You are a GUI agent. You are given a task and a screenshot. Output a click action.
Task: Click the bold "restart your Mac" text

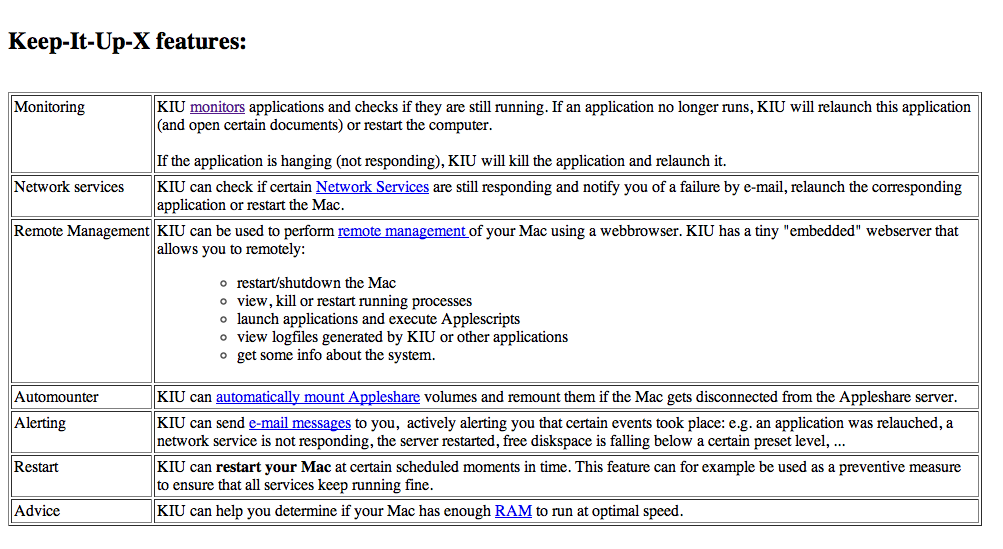(273, 467)
